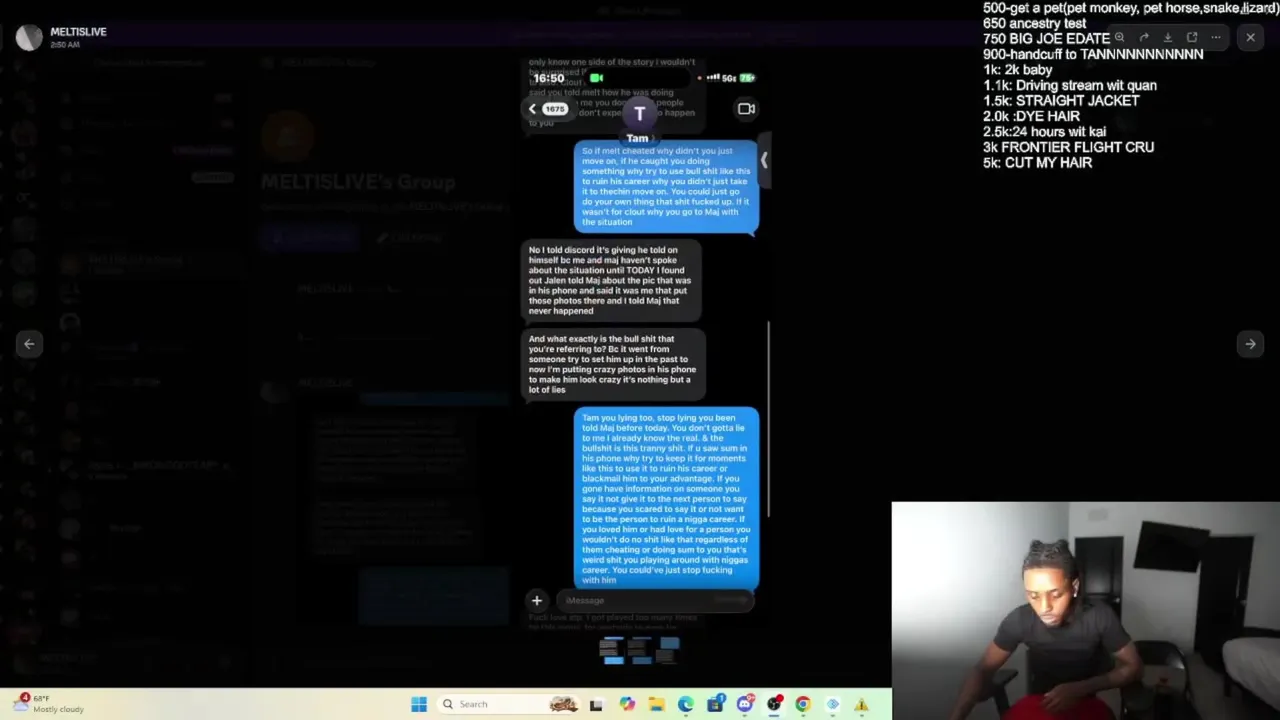Open Microsoft Edge from the taskbar

pos(685,704)
